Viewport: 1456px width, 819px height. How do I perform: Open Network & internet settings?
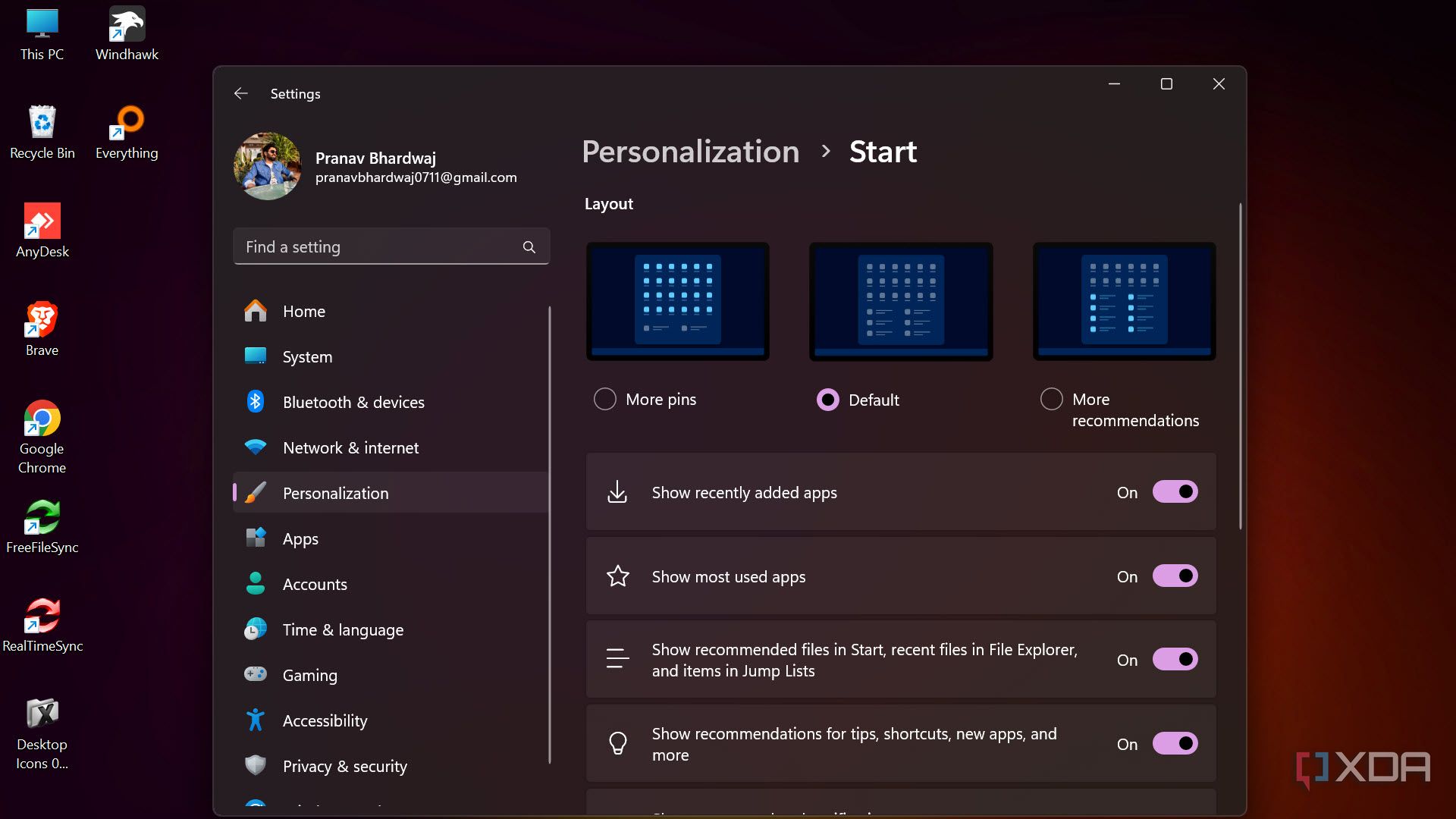point(391,447)
